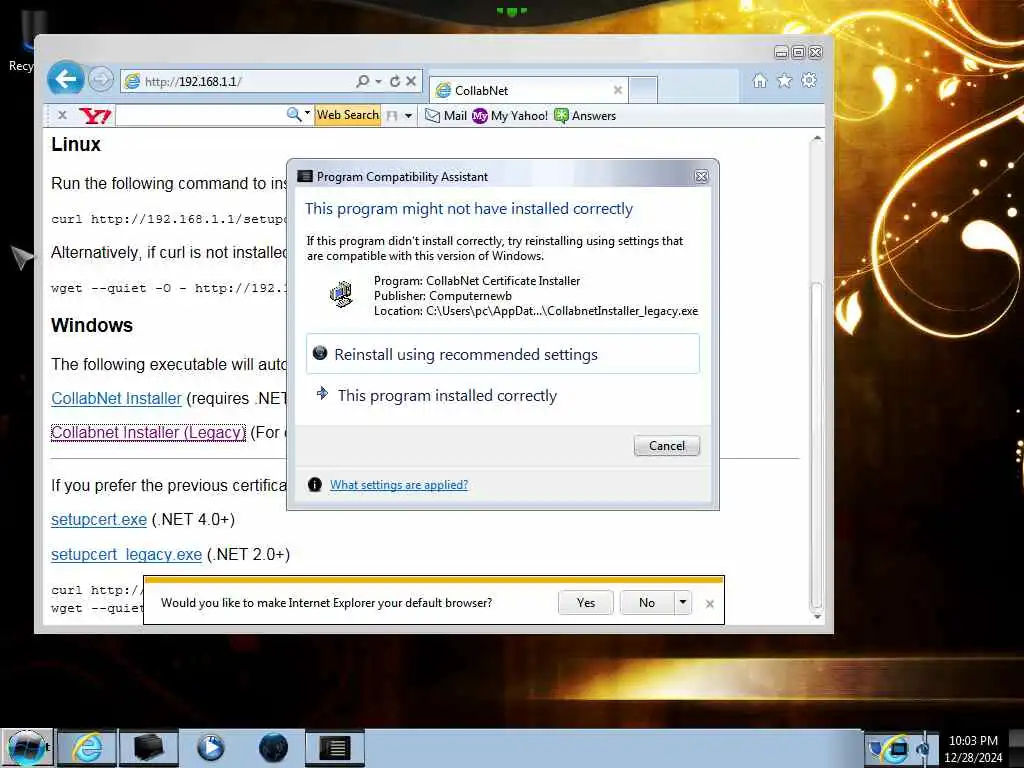This screenshot has height=768, width=1024.
Task: Open the dark globe taskbar icon
Action: [x=273, y=748]
